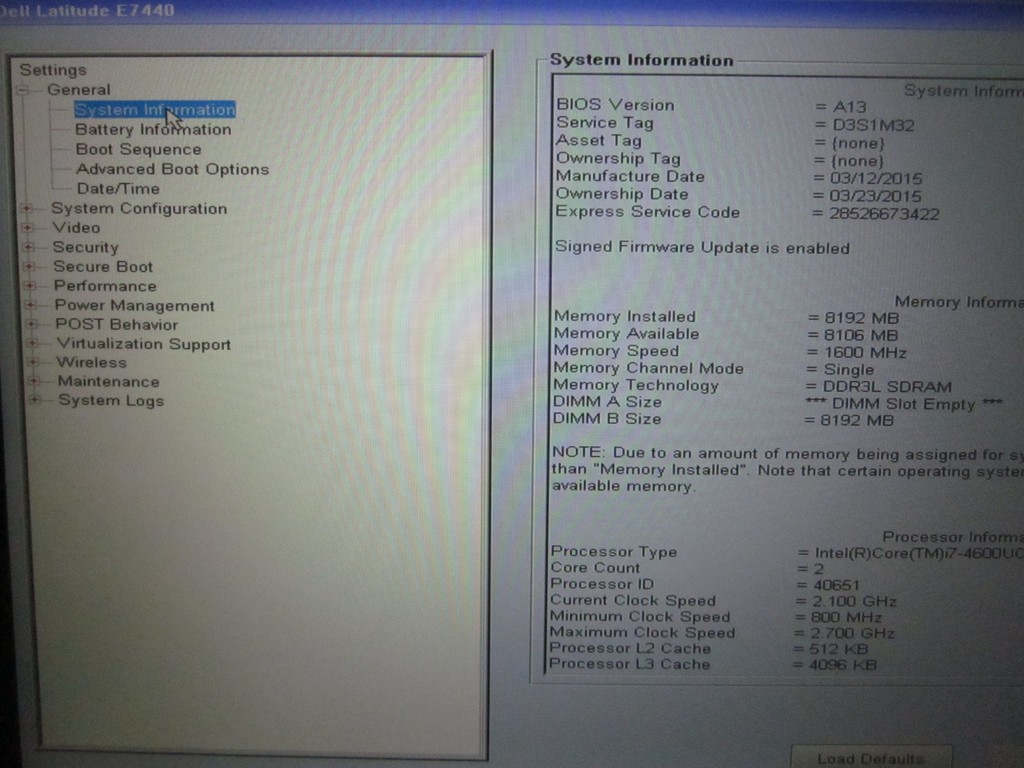The image size is (1024, 768).
Task: Click the Core Count value "2"
Action: click(x=819, y=569)
